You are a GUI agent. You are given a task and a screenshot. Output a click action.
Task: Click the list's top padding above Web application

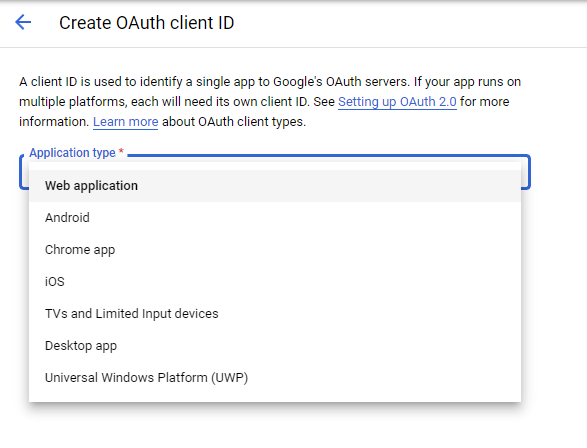[x=275, y=166]
